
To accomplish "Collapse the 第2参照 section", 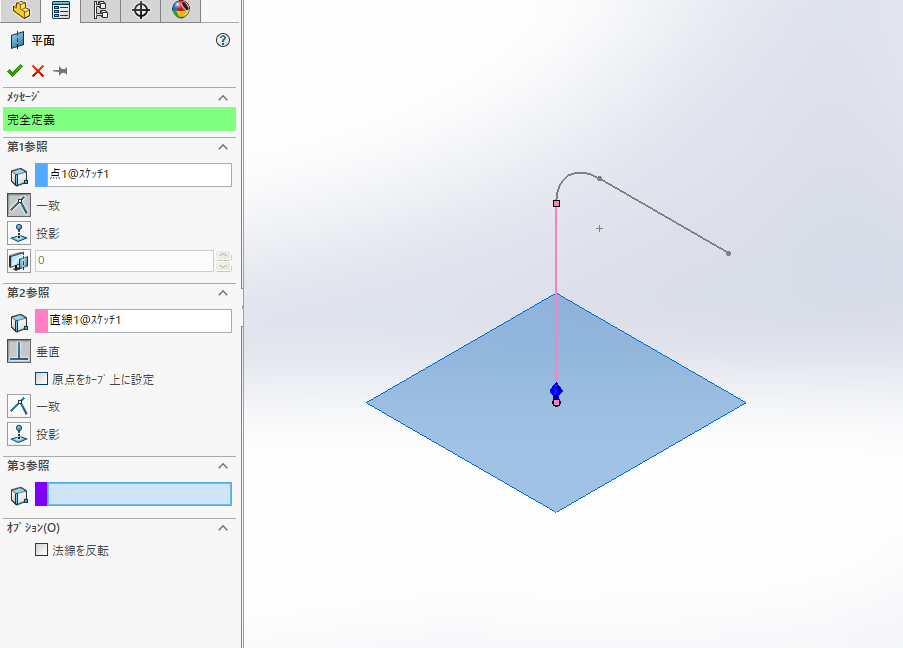I will [223, 293].
